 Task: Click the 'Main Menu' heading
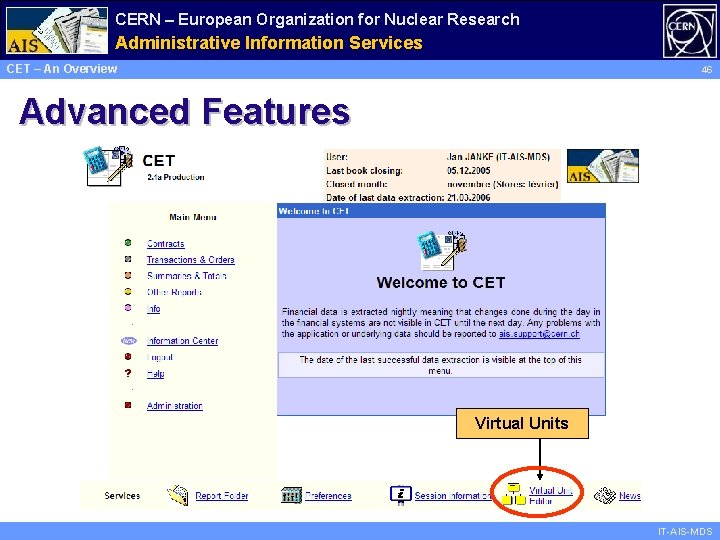tap(192, 217)
